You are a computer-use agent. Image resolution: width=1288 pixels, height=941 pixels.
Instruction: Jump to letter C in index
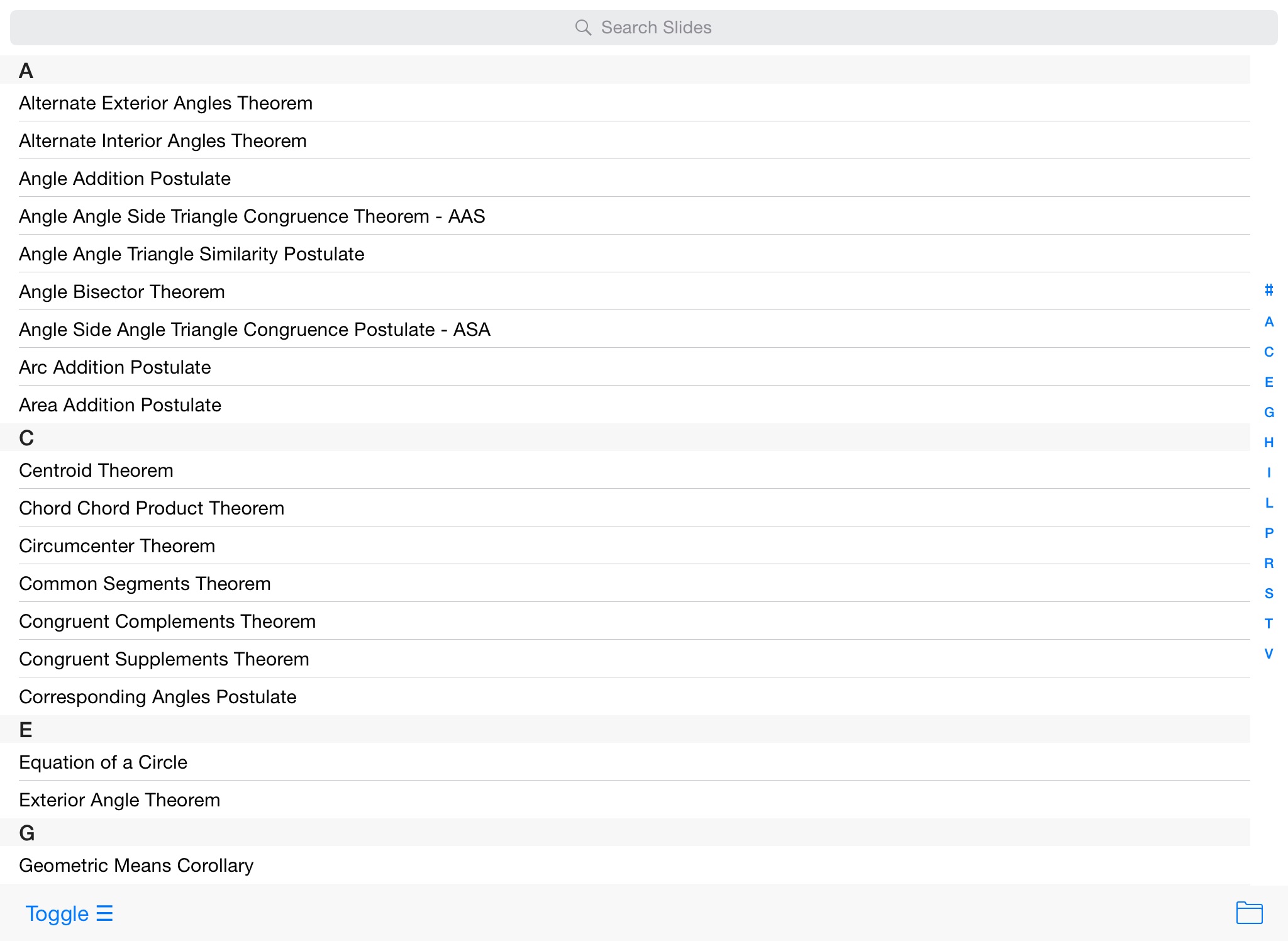pyautogui.click(x=1269, y=352)
